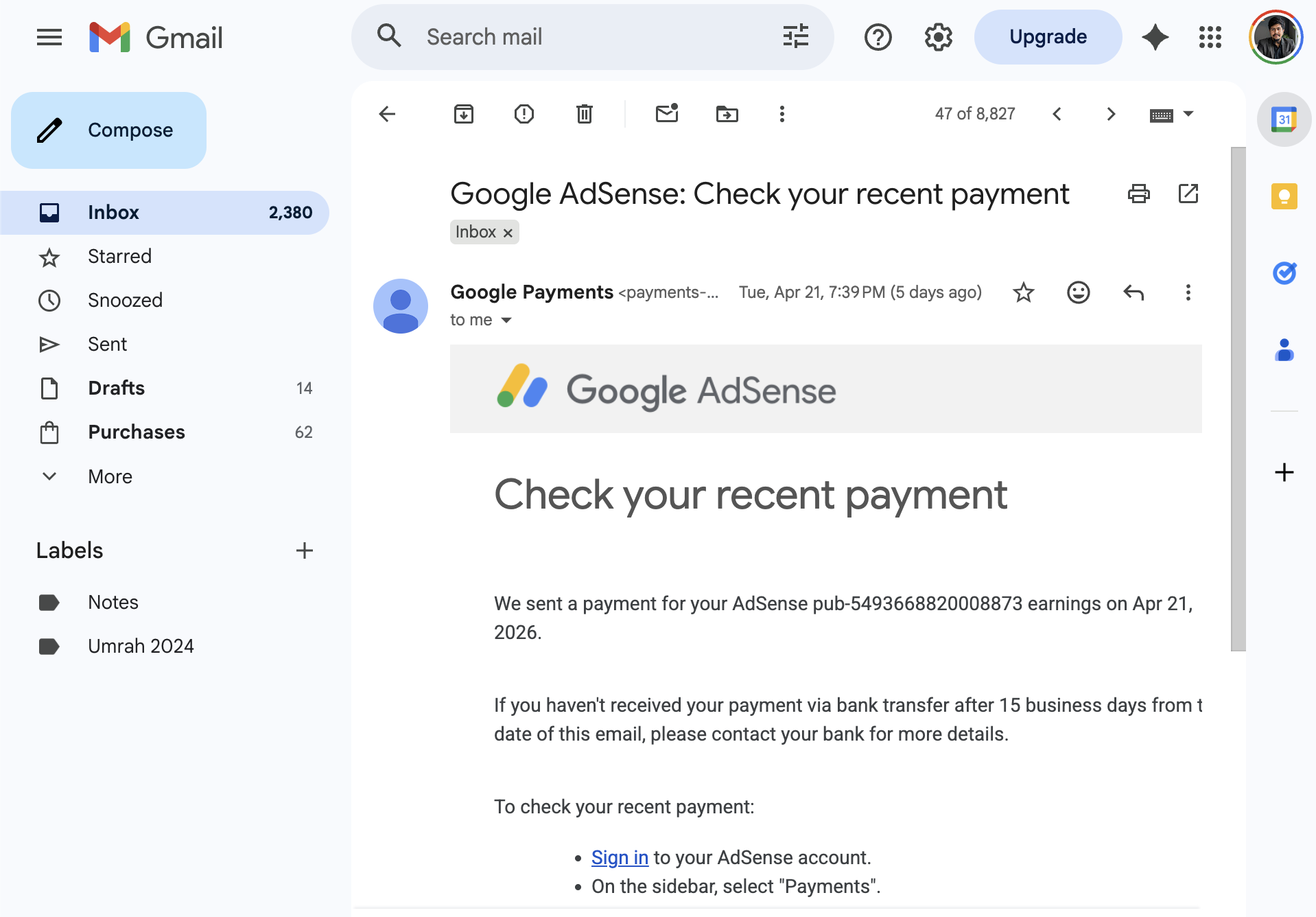Click the Compose button
This screenshot has width=1316, height=917.
[108, 130]
